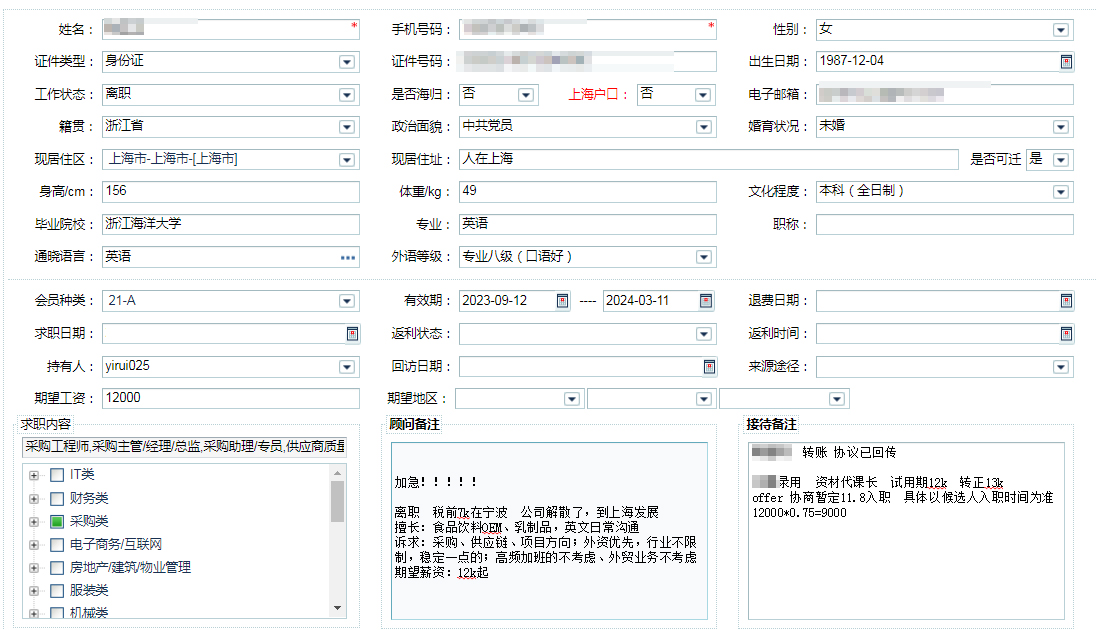
Task: Open the 工作状态 dropdown
Action: pyautogui.click(x=347, y=95)
